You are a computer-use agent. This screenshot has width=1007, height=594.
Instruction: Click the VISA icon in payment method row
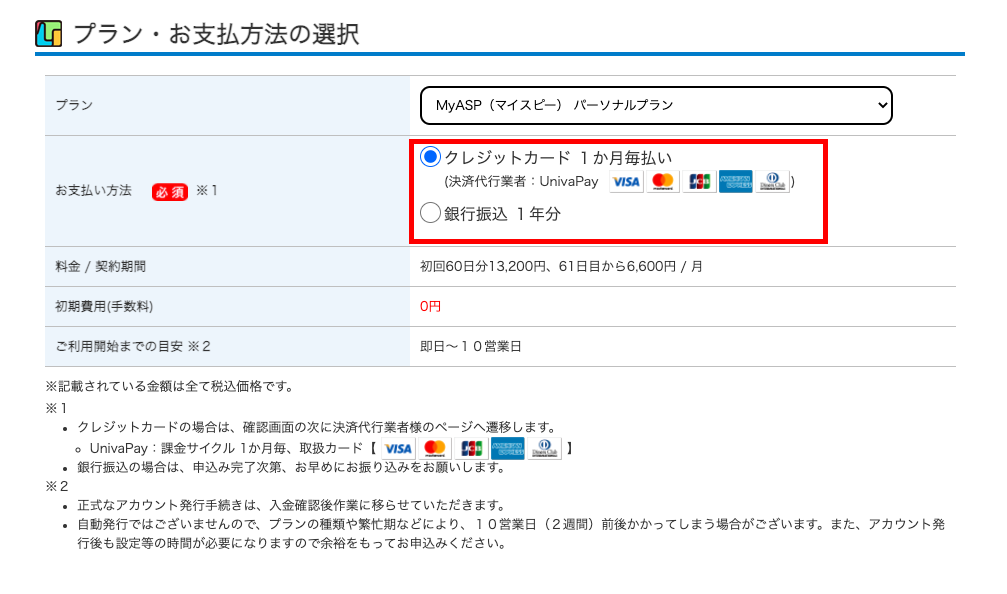626,182
